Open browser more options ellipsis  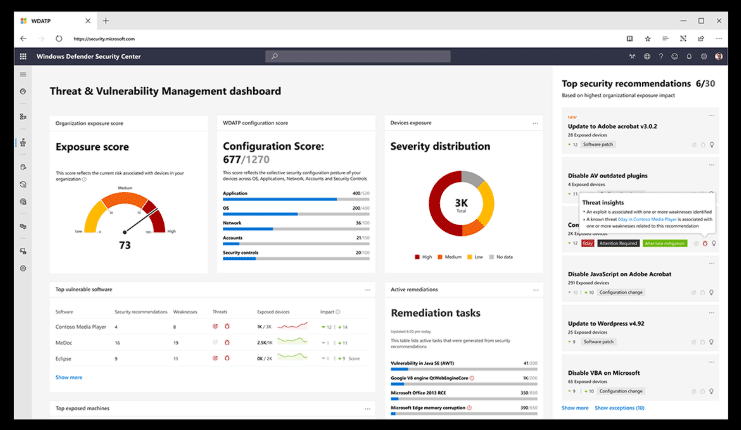(719, 39)
